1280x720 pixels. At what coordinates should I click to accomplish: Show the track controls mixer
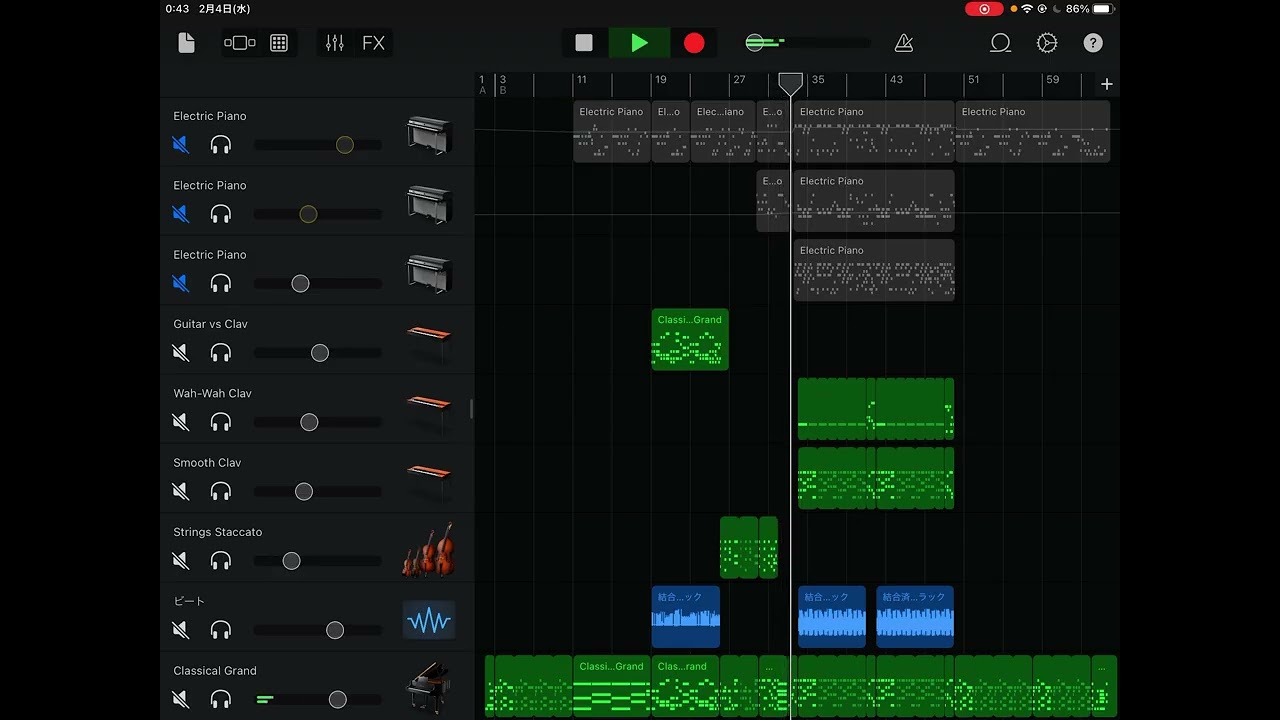click(335, 43)
